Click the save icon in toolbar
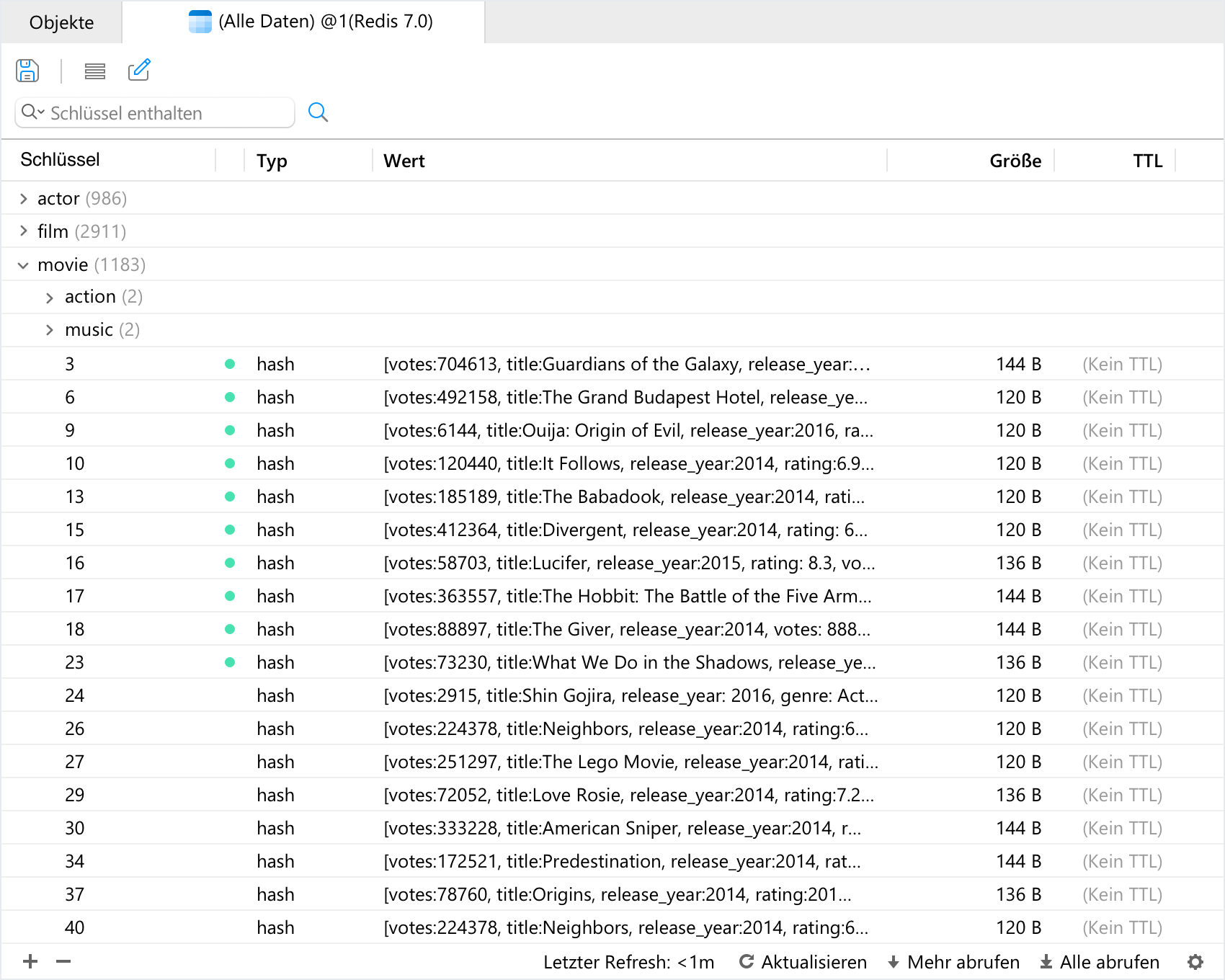Viewport: 1225px width, 980px height. (x=27, y=71)
